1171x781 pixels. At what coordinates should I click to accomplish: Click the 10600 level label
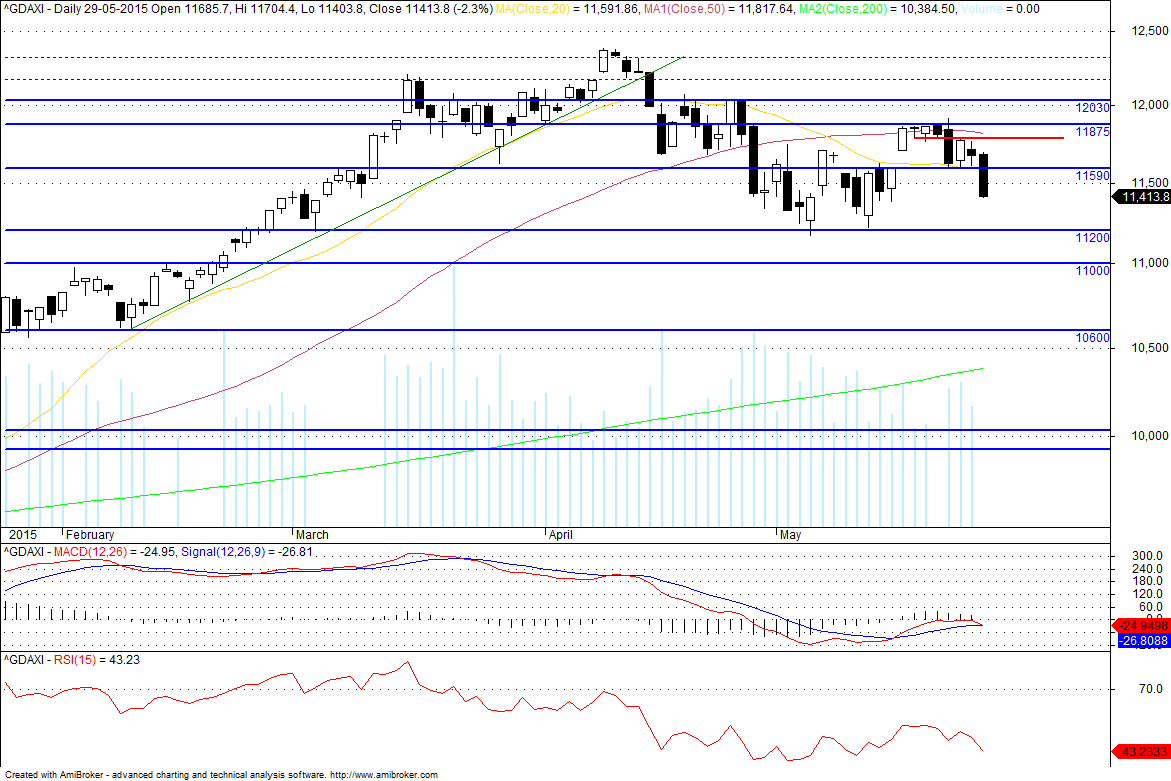[x=1092, y=337]
